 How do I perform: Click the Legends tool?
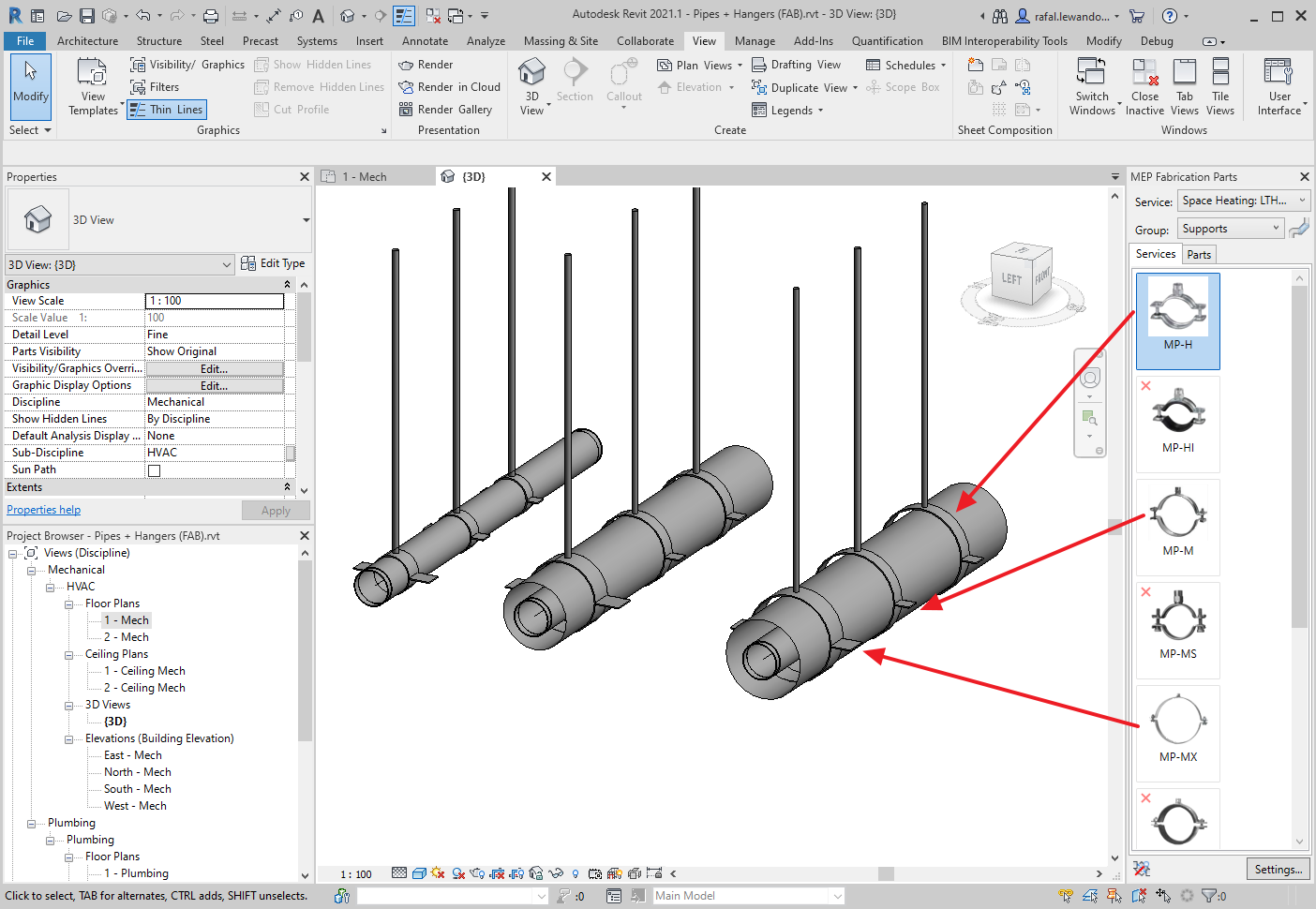coord(787,110)
